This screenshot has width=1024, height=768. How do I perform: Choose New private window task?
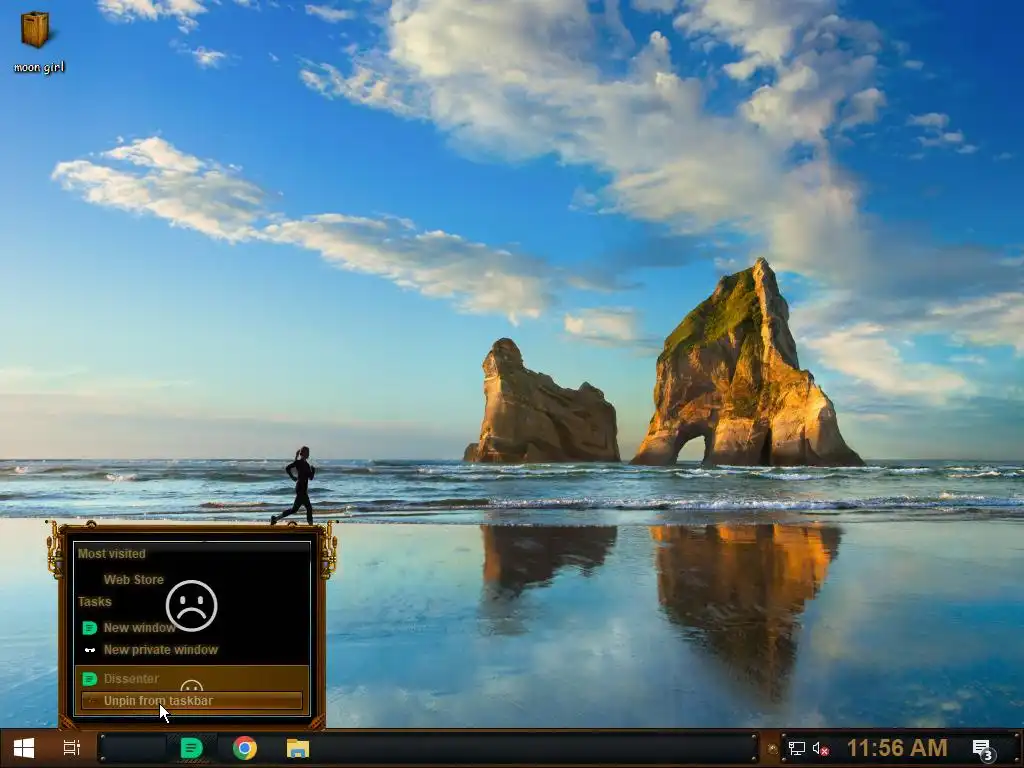192,650
